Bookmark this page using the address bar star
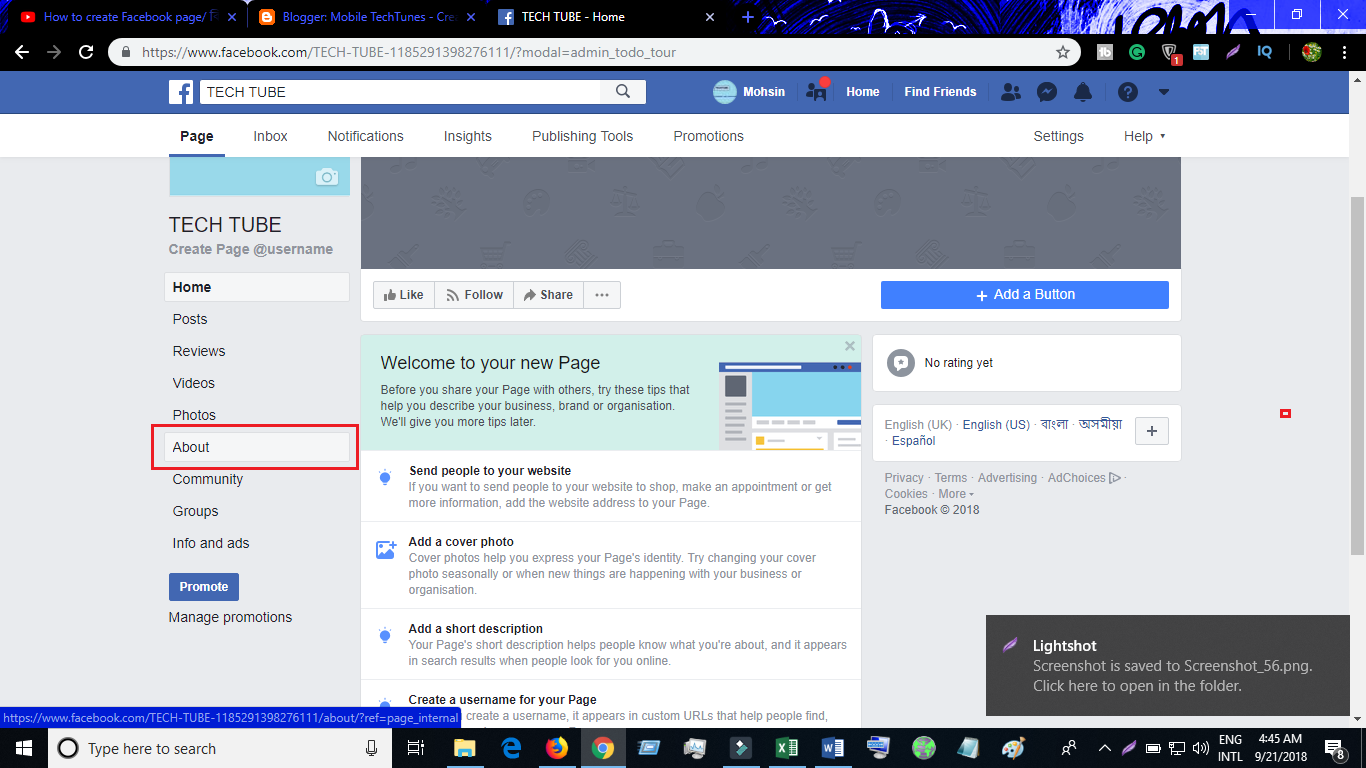Screen dimensions: 1366x768 (1064, 51)
